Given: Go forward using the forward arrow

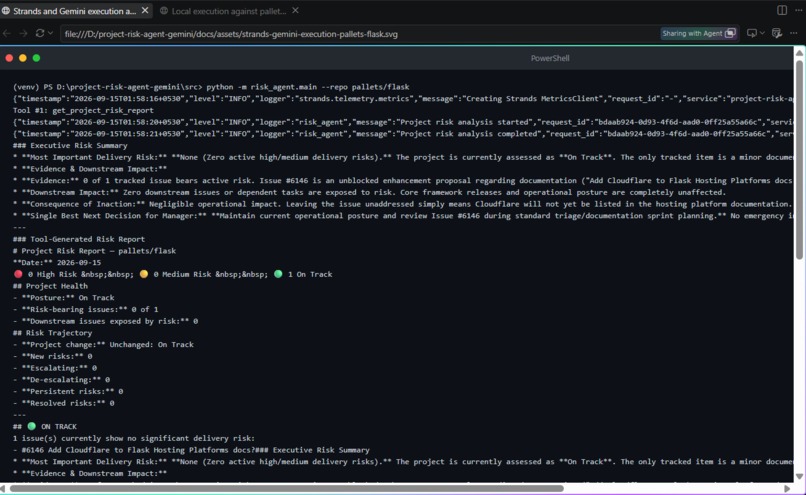Looking at the screenshot, I should click(x=23, y=33).
